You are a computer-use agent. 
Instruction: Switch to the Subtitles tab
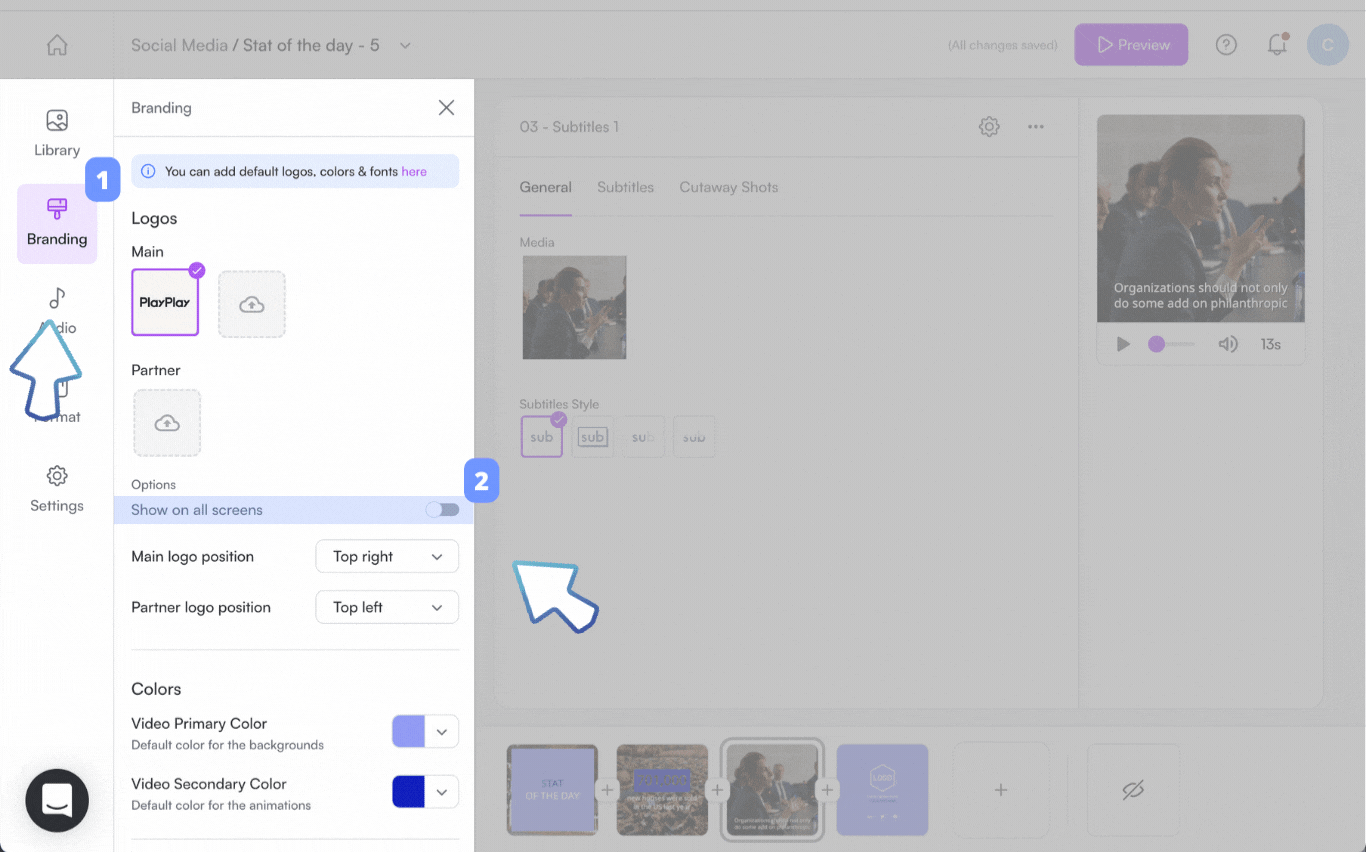point(626,187)
